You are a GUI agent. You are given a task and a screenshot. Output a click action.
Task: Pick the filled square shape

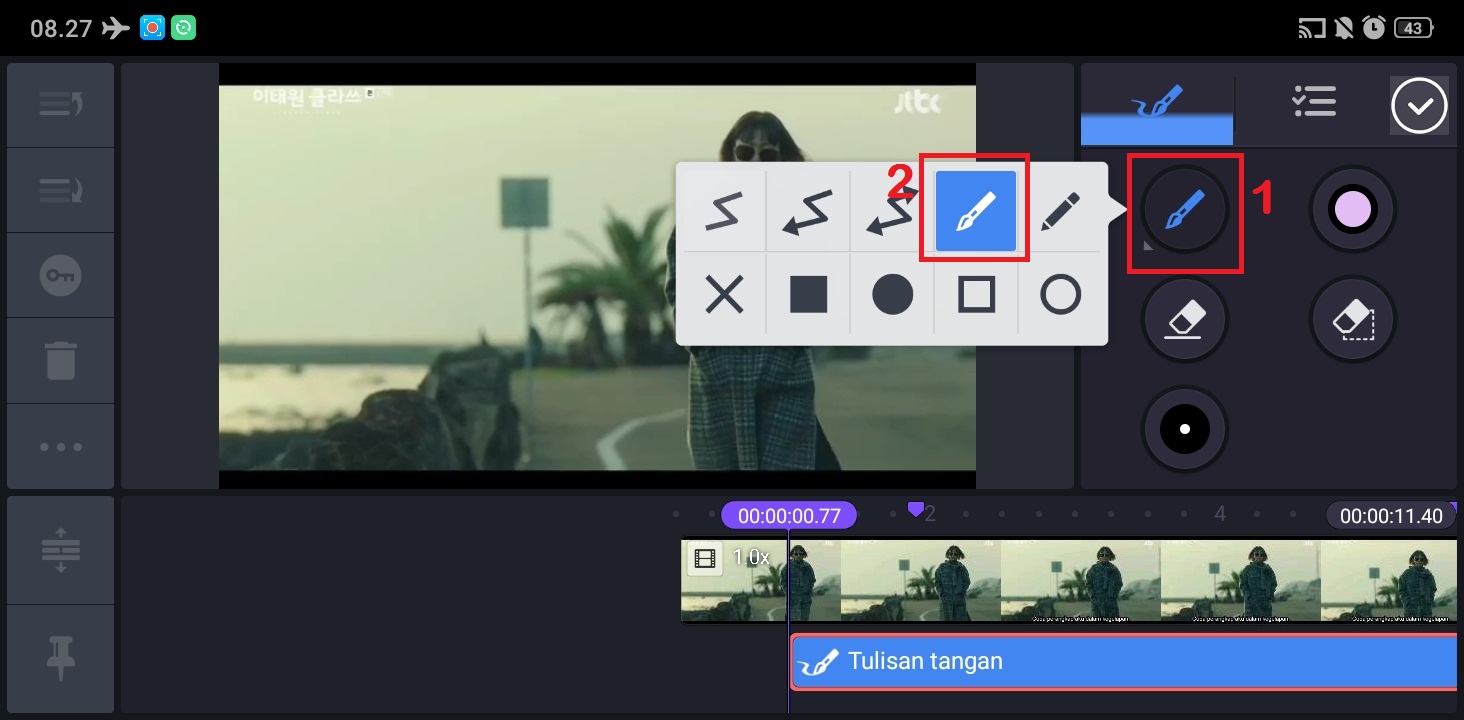tap(808, 295)
